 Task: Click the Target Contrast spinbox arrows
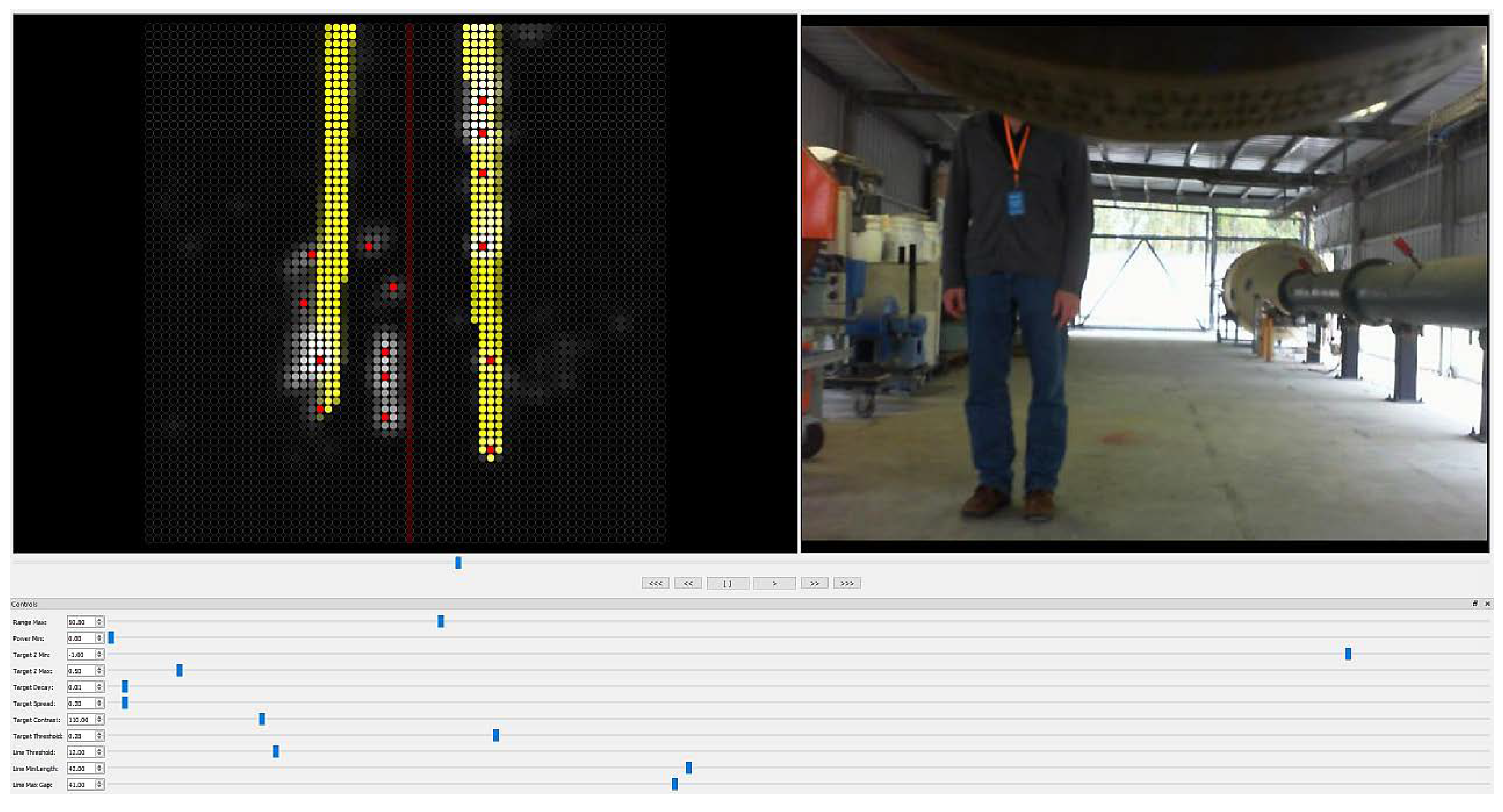point(99,720)
